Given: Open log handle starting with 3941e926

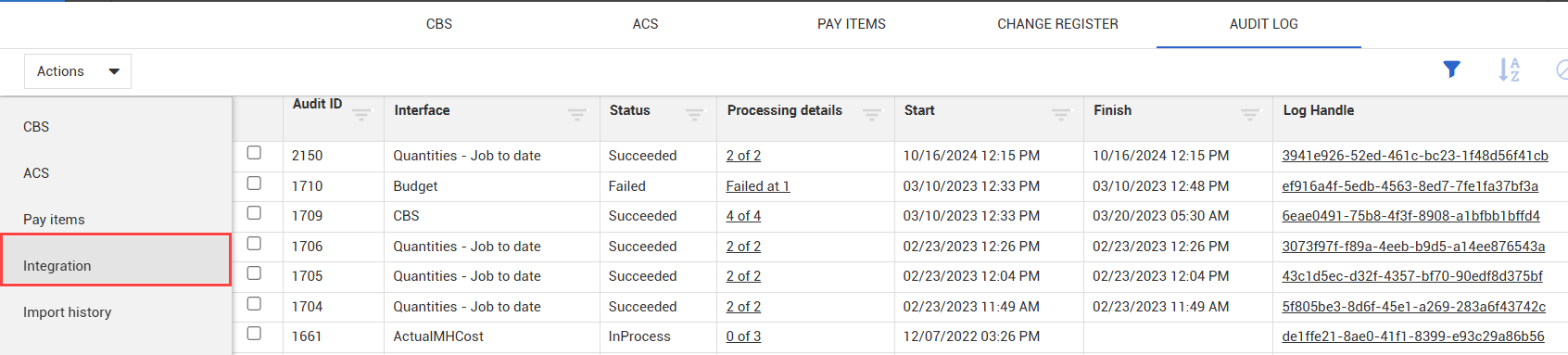Looking at the screenshot, I should (1415, 156).
